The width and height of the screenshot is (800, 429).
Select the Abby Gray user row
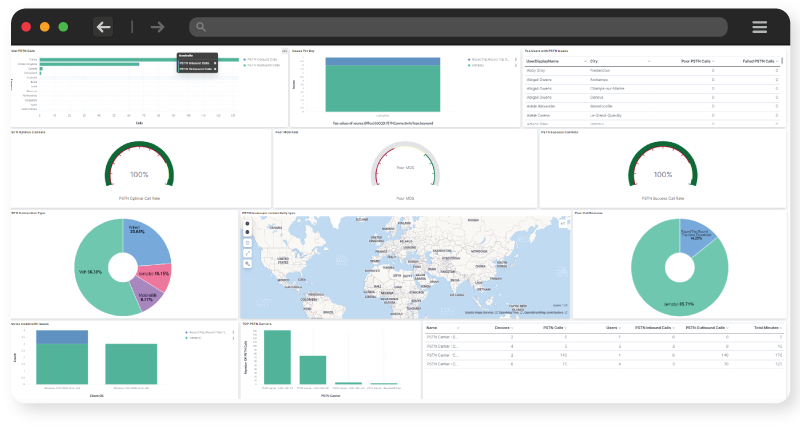click(x=653, y=70)
